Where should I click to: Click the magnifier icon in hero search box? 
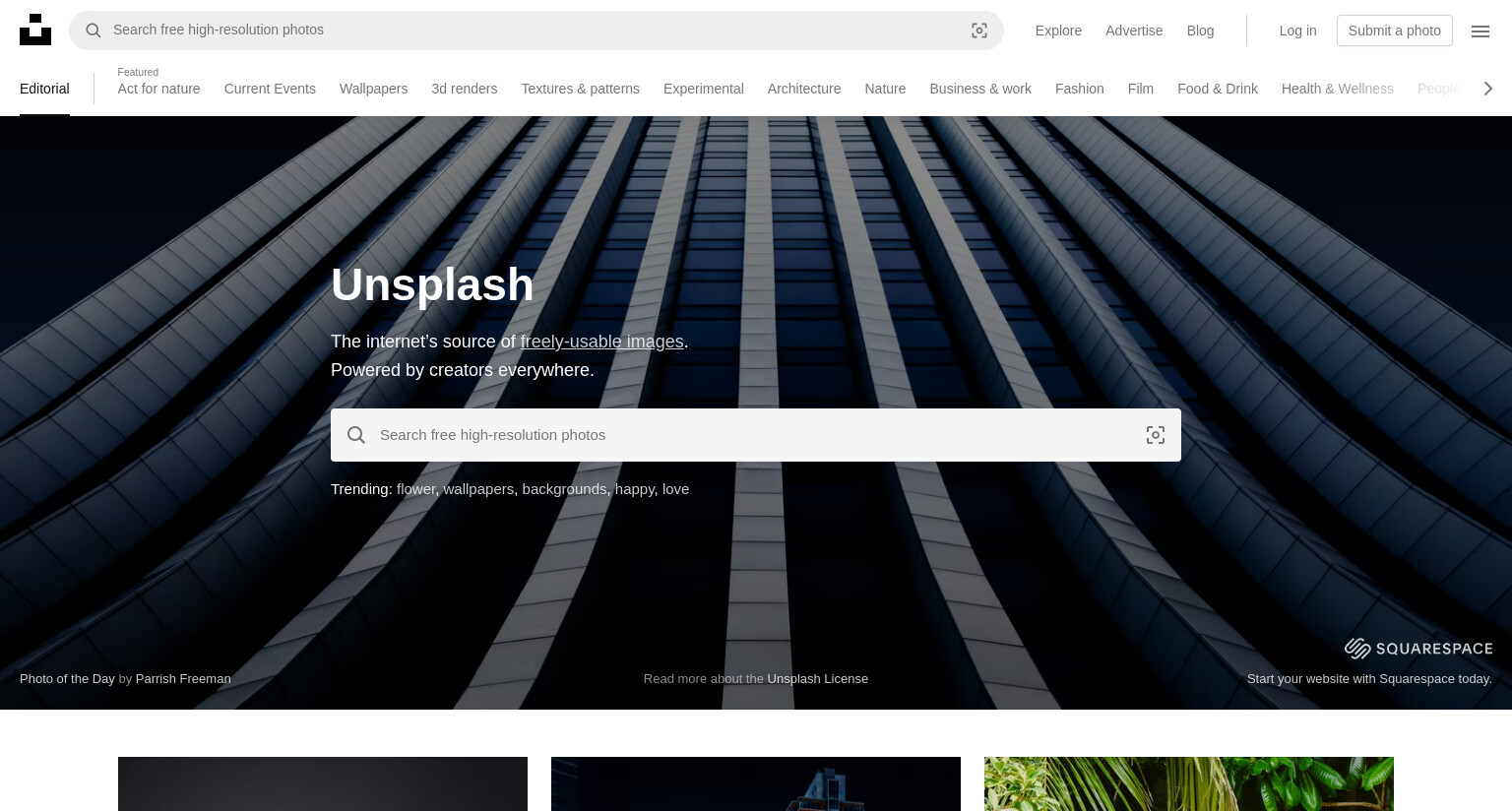pyautogui.click(x=356, y=435)
